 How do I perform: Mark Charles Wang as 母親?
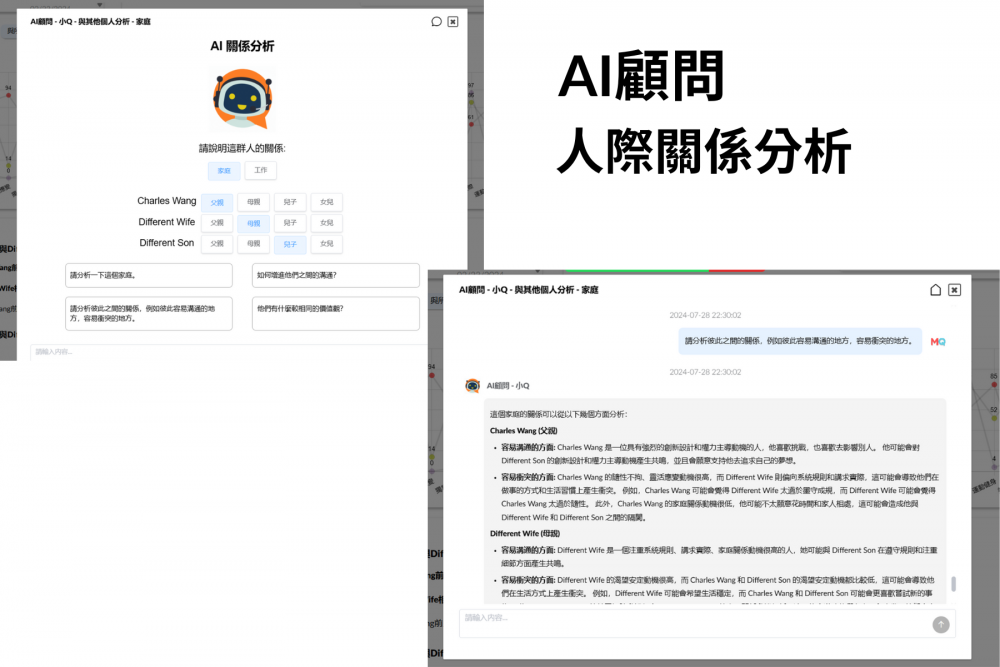253,202
